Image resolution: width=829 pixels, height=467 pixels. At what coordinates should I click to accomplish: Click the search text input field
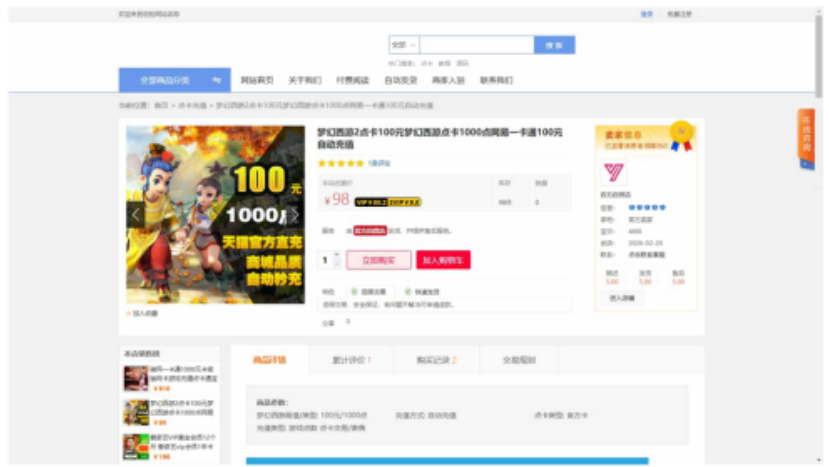[x=476, y=45]
